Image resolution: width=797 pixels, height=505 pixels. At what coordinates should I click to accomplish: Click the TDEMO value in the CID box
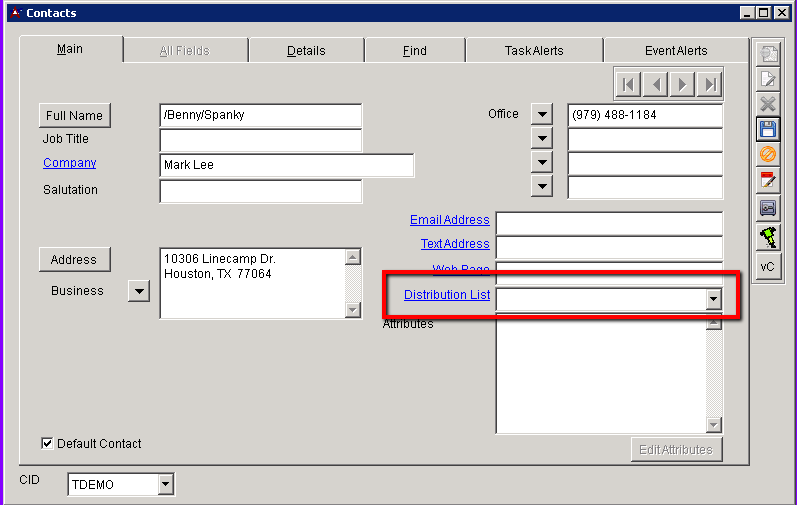click(x=93, y=485)
